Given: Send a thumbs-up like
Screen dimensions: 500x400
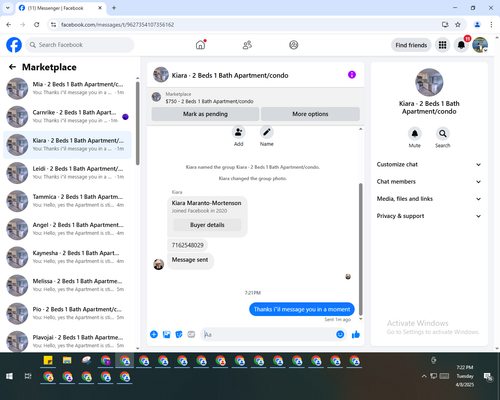Looking at the screenshot, I should (356, 334).
